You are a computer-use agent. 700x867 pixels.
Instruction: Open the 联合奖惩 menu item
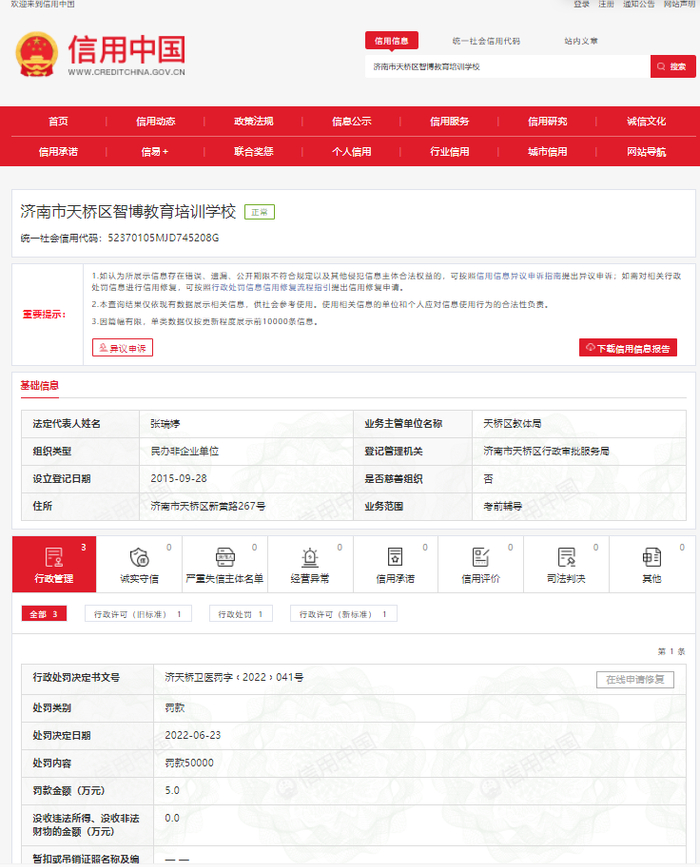click(253, 152)
